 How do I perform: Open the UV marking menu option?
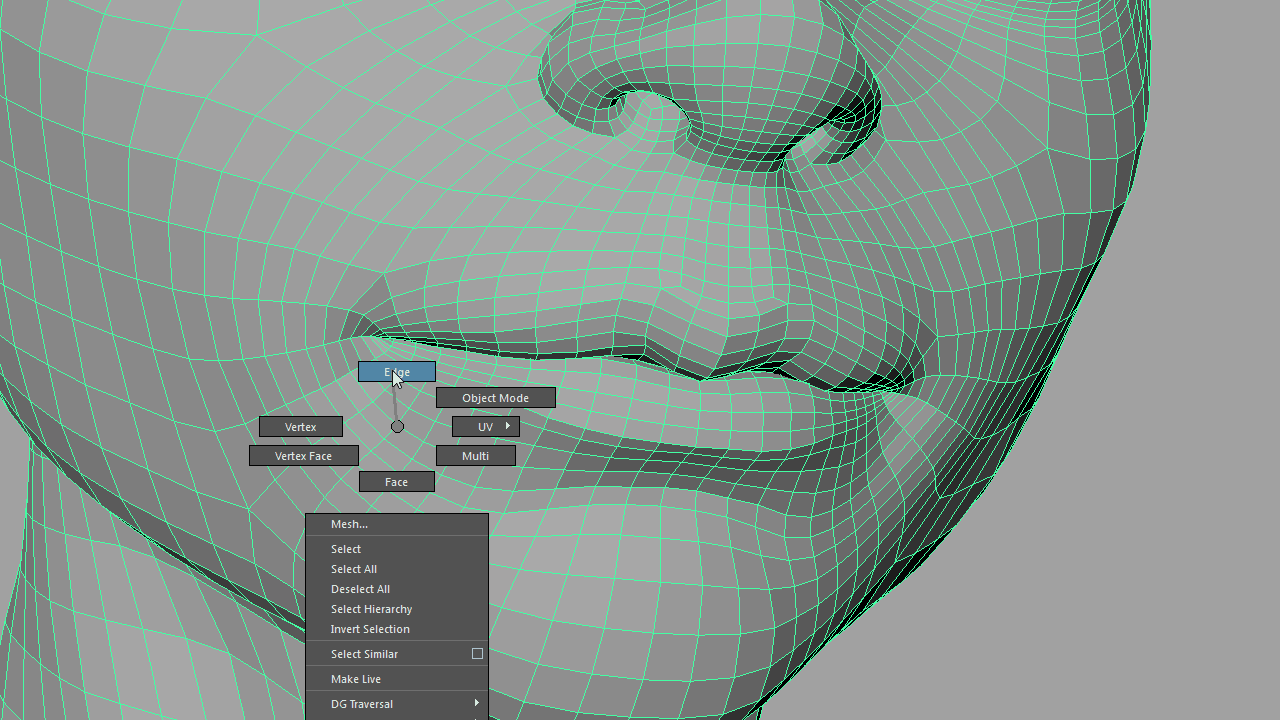[486, 427]
